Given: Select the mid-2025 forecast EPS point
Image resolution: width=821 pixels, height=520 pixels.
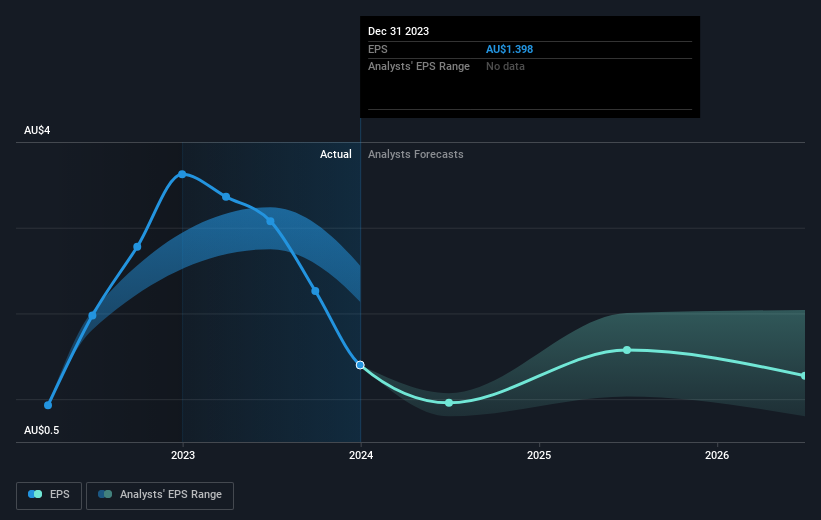Looking at the screenshot, I should pyautogui.click(x=627, y=350).
